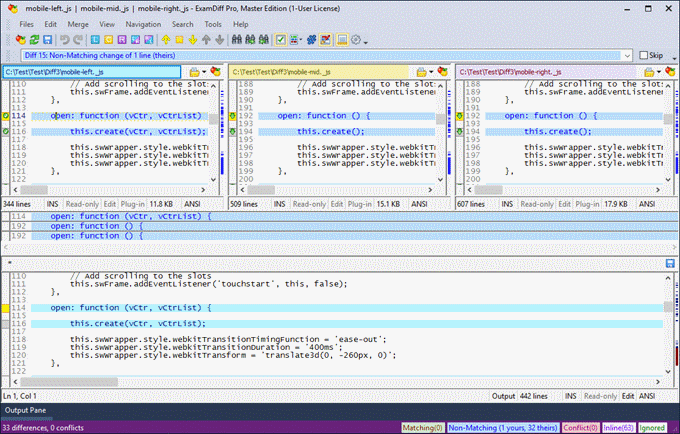Toggle the highlighted pane layout toolbar button

[x=342, y=40]
